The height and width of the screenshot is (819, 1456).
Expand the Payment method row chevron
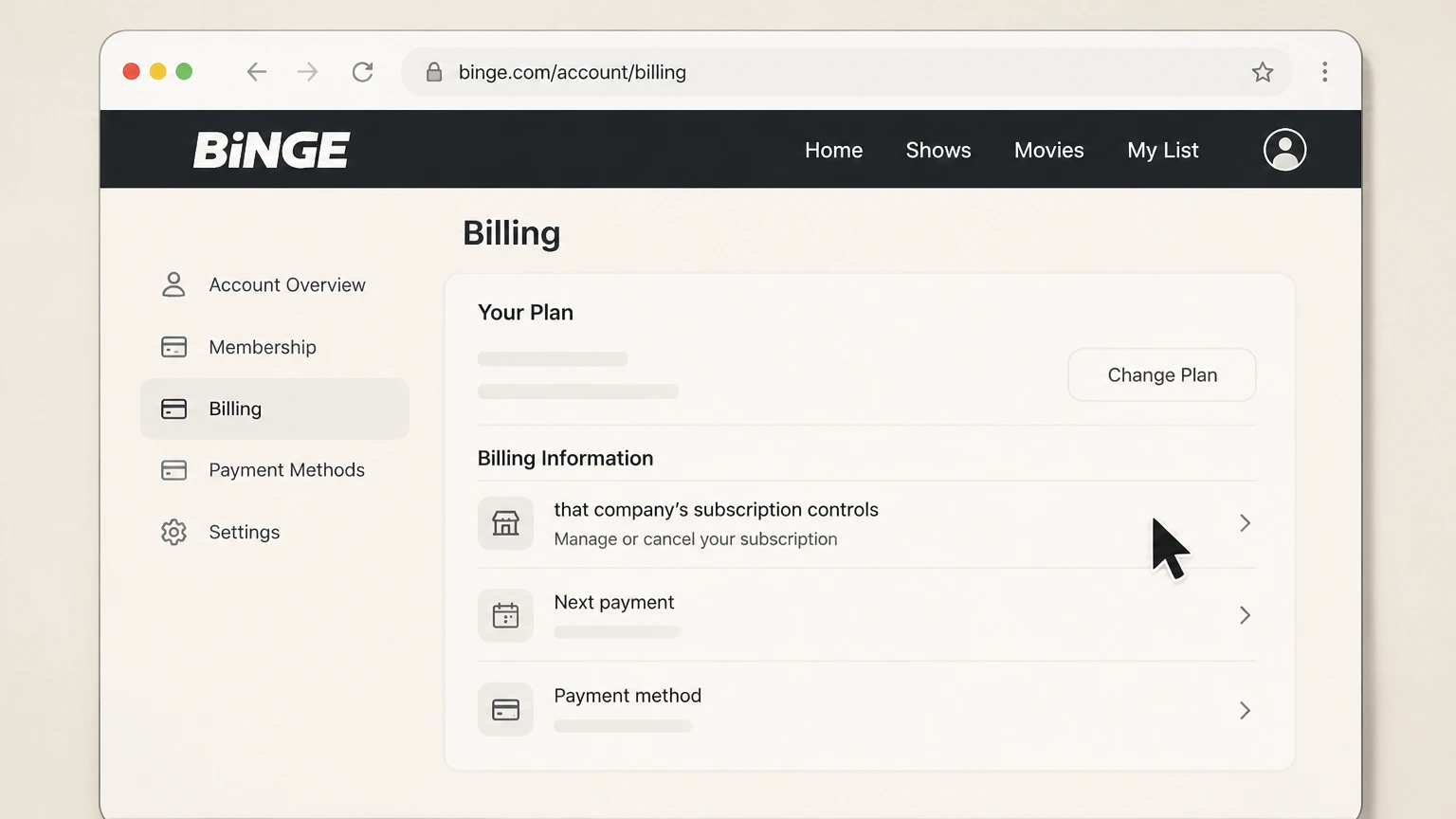point(1245,711)
